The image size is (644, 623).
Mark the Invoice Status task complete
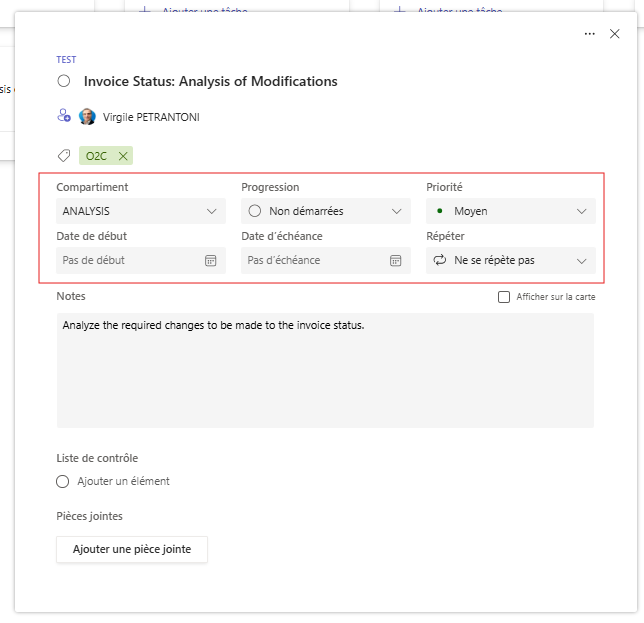[64, 81]
